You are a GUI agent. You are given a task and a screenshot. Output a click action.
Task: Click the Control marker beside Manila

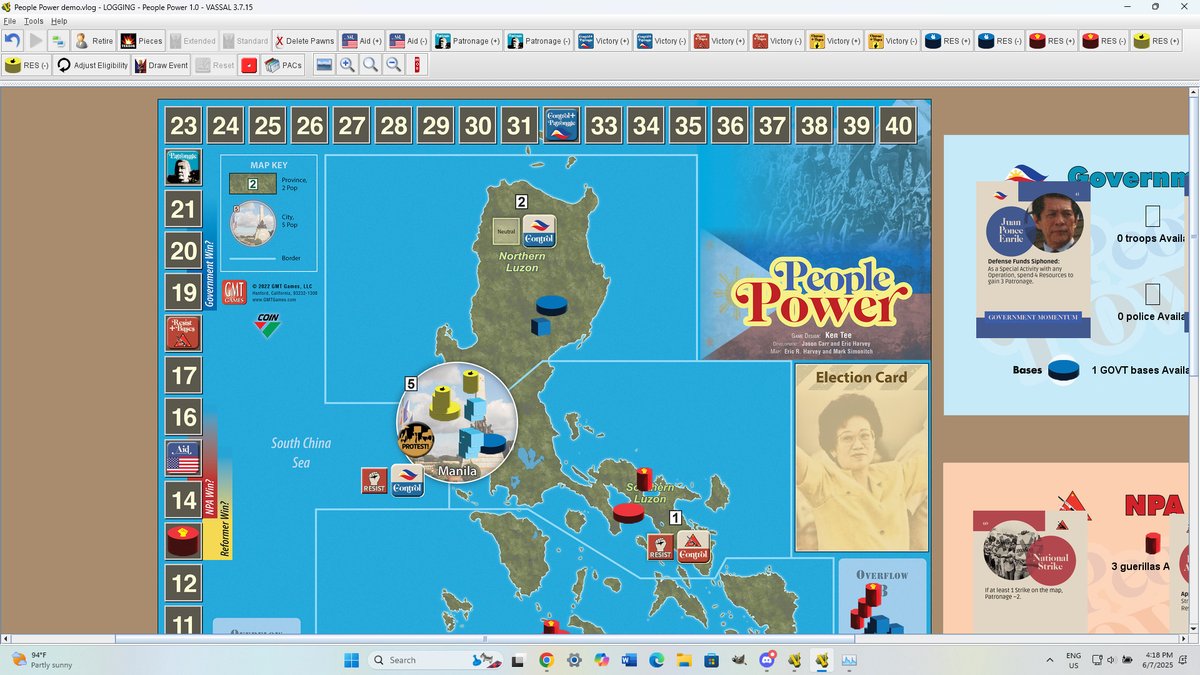tap(407, 481)
